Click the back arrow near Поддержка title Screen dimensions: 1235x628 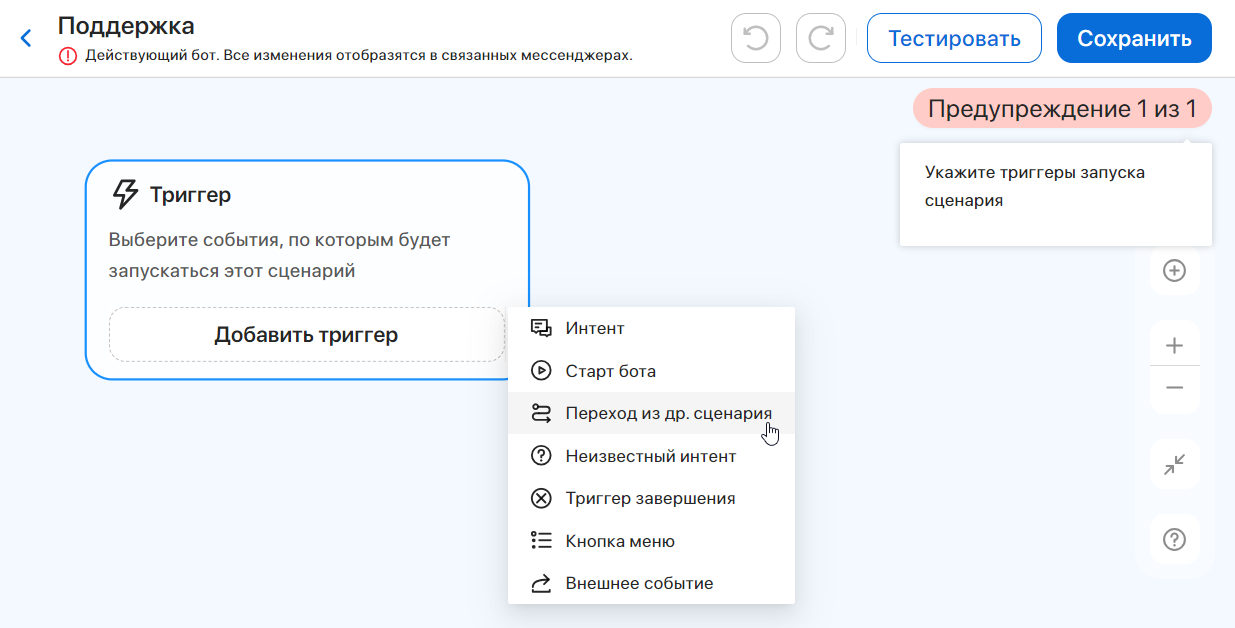[25, 37]
